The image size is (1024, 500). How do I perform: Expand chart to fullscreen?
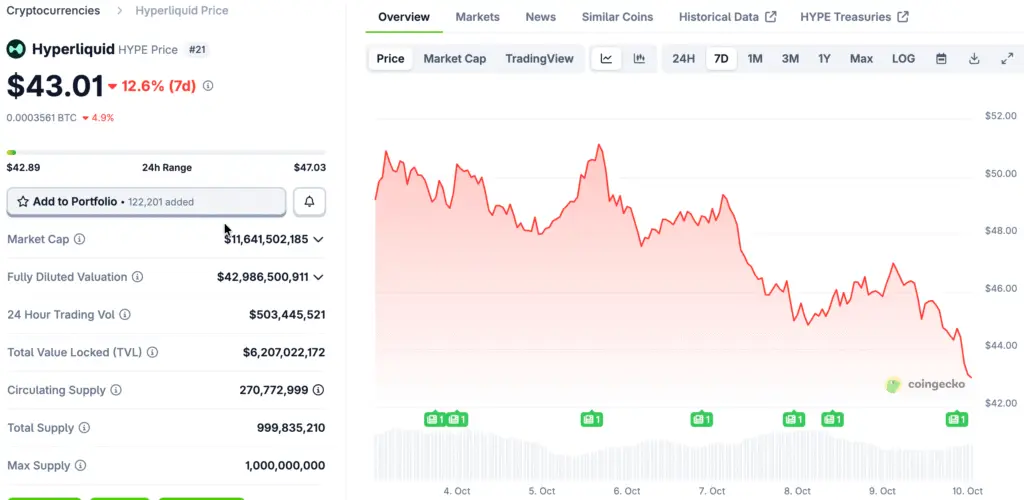pos(1007,59)
